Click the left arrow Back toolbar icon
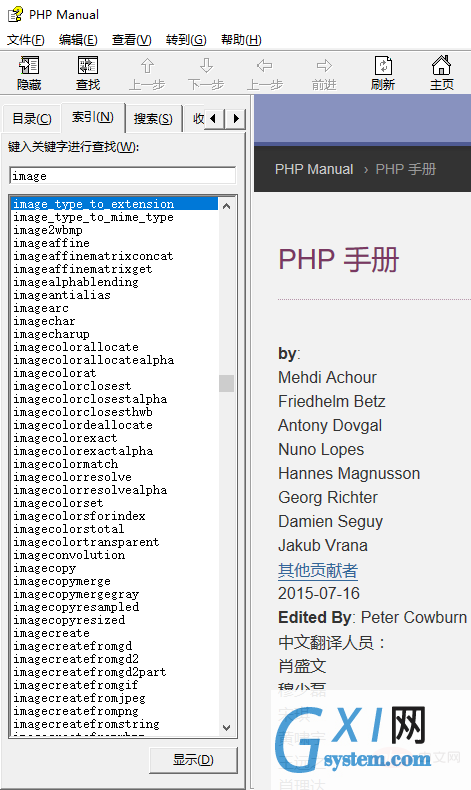Viewport: 471px width, 790px height. coord(264,65)
